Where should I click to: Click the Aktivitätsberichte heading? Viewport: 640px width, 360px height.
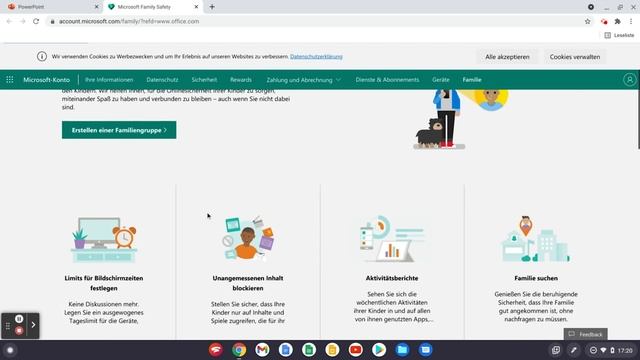pyautogui.click(x=392, y=278)
